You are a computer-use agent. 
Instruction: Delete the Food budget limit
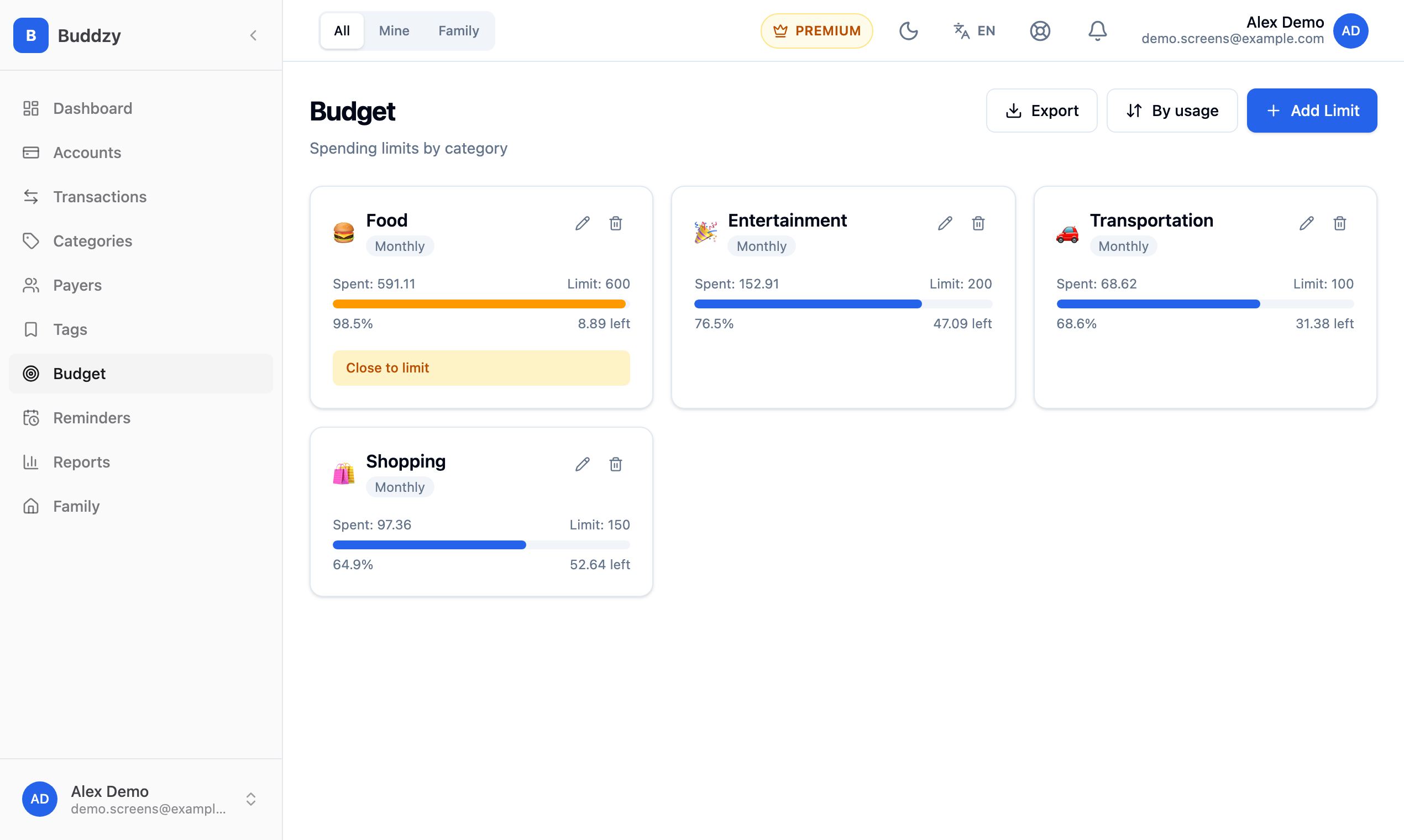point(615,223)
